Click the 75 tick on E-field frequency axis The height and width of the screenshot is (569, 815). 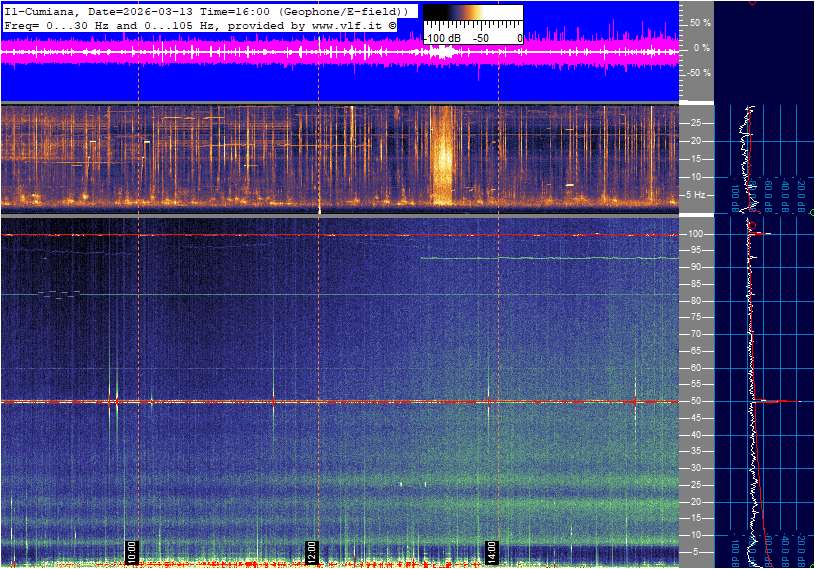tap(697, 317)
